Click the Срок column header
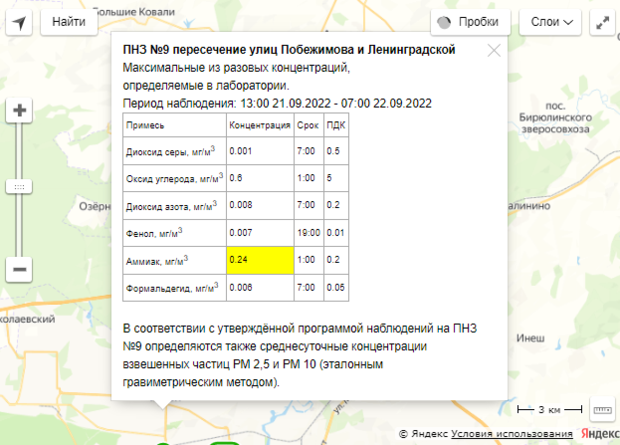This screenshot has height=445, width=620. point(308,126)
